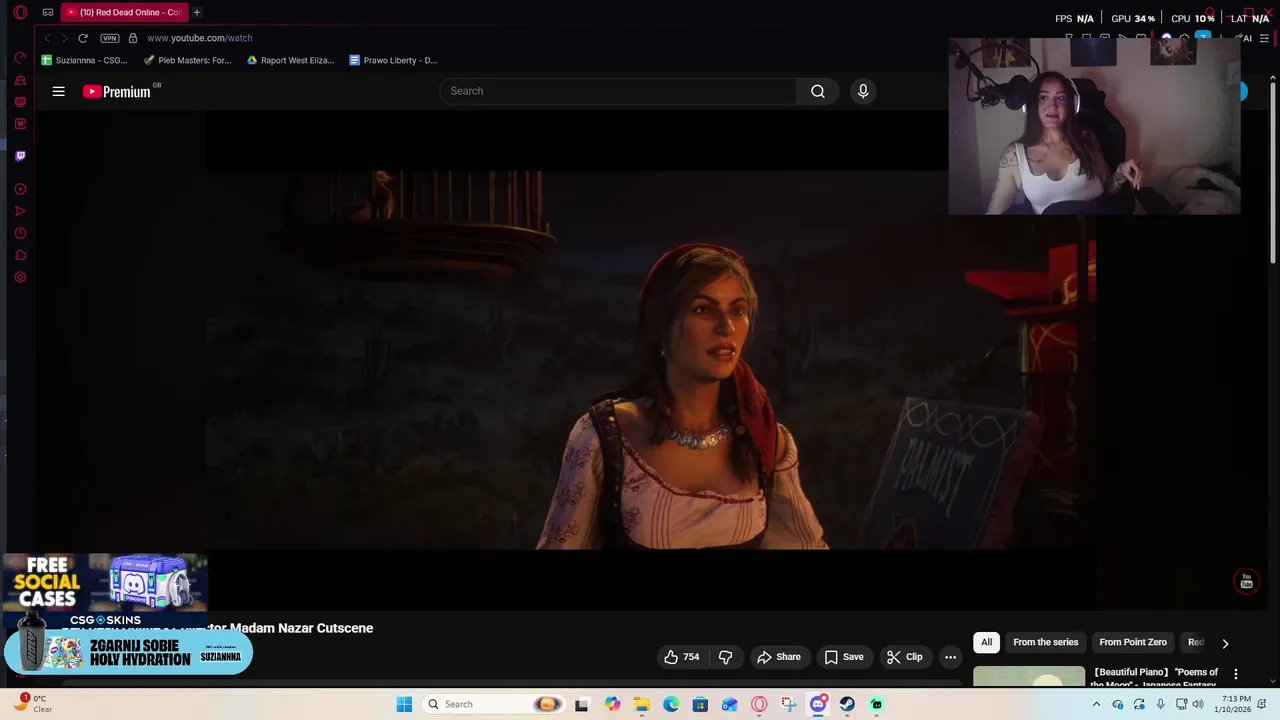Viewport: 1280px width, 720px height.
Task: Open Microsoft Edge from the taskbar
Action: coord(671,704)
